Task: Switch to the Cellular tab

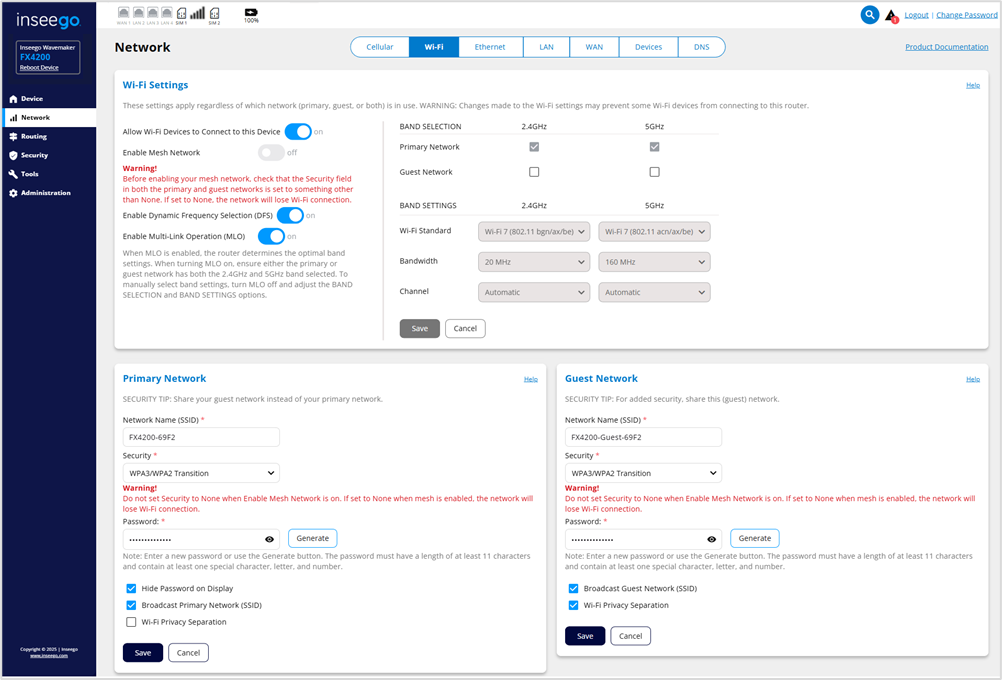Action: 380,47
